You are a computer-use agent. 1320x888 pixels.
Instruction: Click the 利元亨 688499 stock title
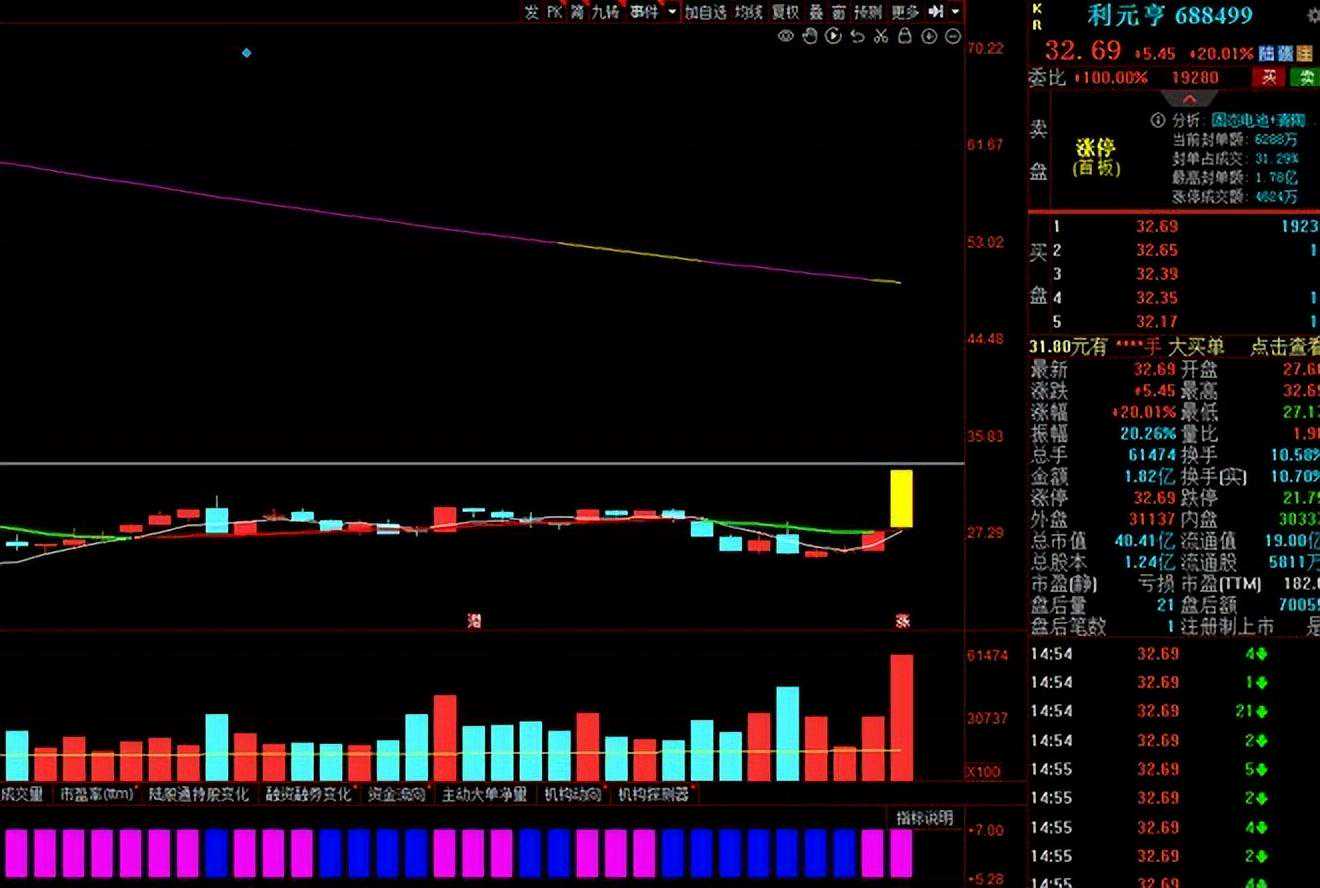(1170, 15)
